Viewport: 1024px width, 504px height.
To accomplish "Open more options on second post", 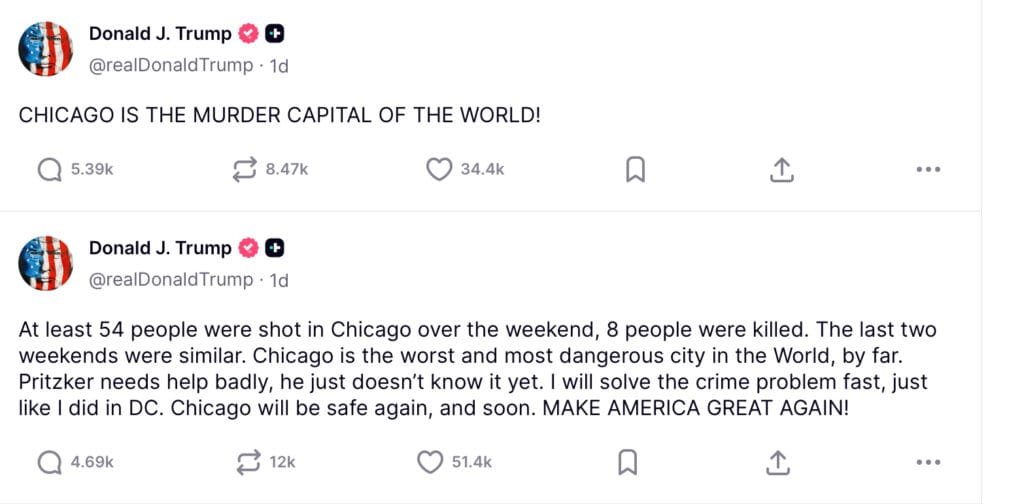I will (928, 462).
